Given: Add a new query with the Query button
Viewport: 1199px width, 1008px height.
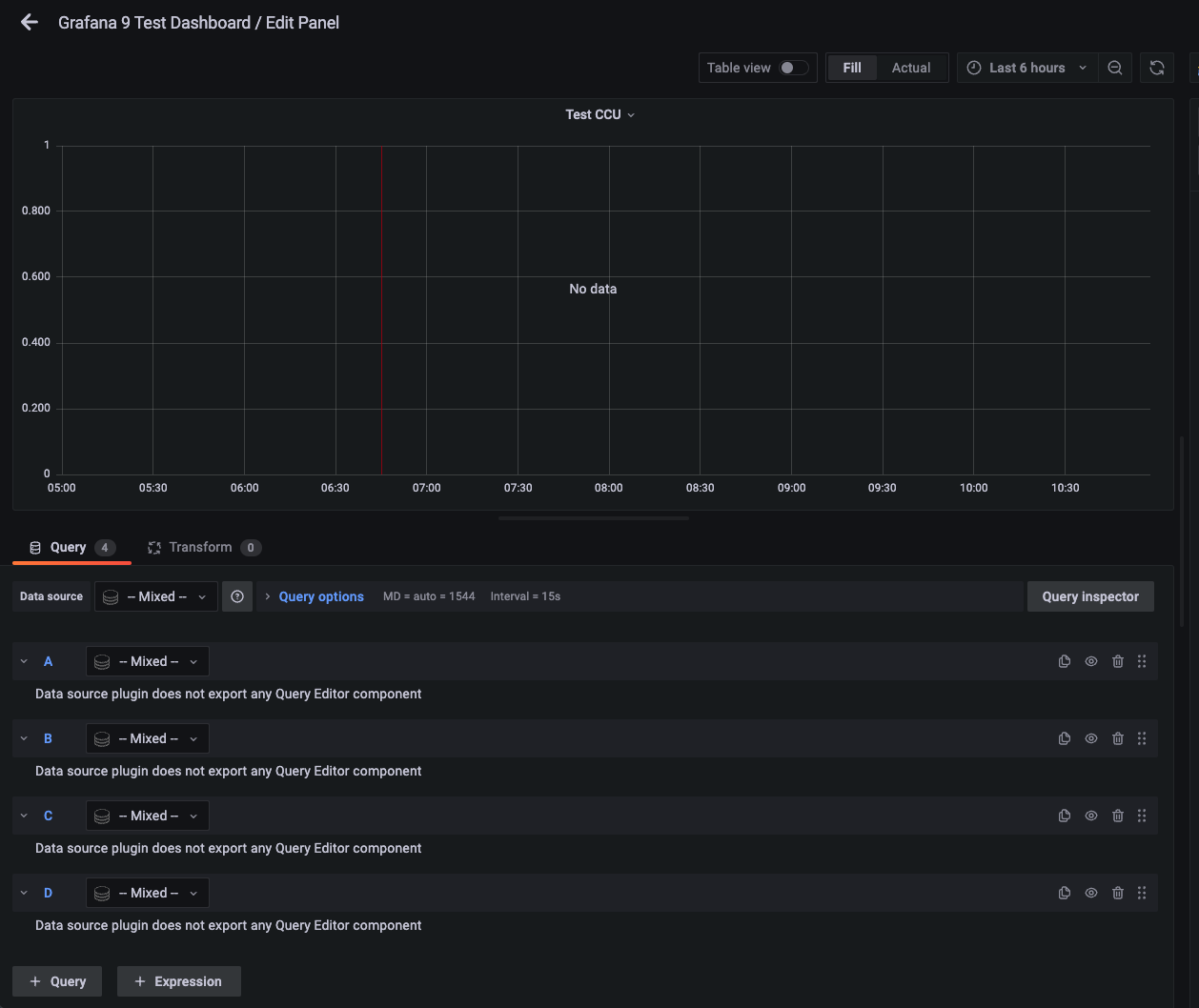Looking at the screenshot, I should click(x=56, y=981).
